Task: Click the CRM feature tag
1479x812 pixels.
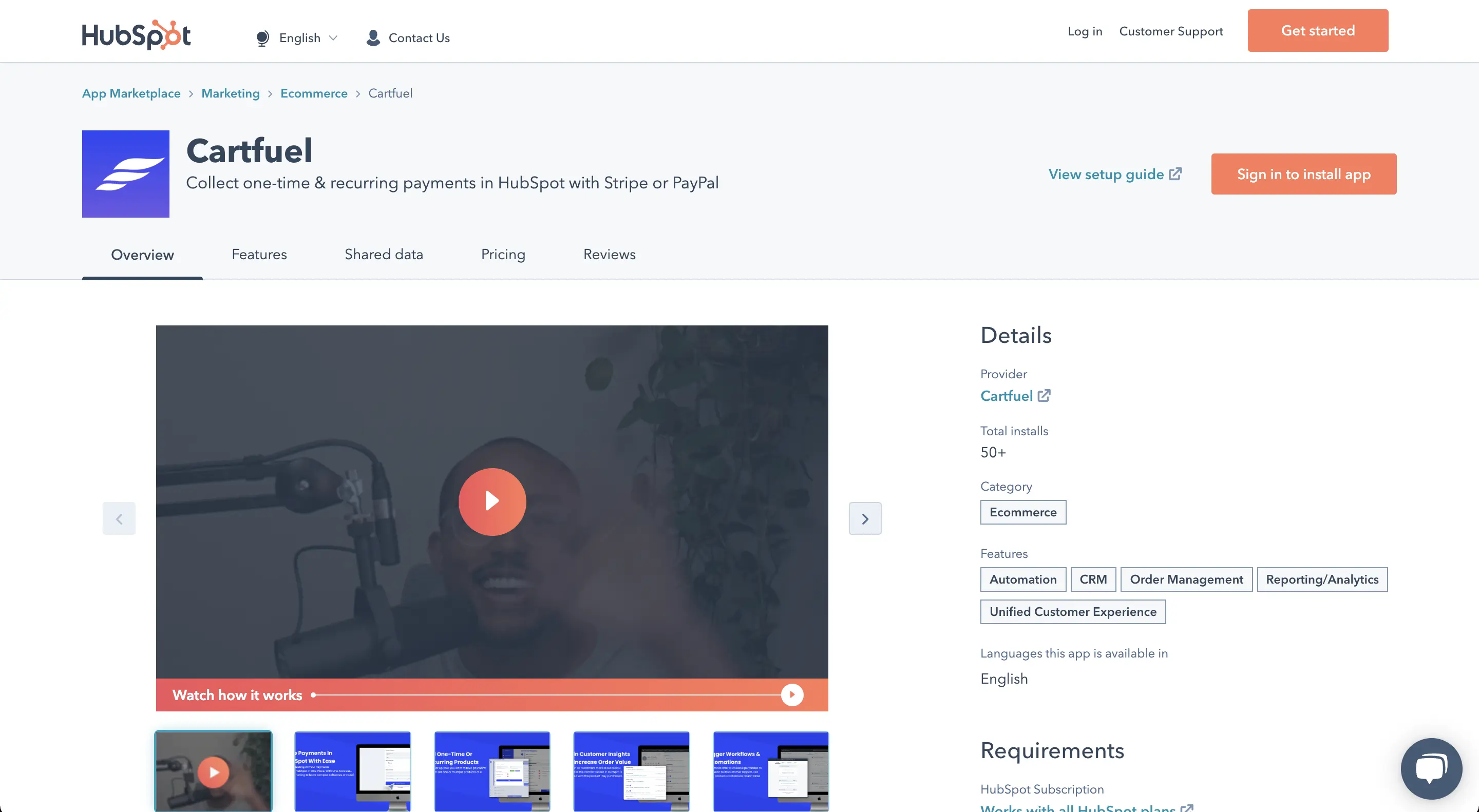Action: pyautogui.click(x=1093, y=579)
